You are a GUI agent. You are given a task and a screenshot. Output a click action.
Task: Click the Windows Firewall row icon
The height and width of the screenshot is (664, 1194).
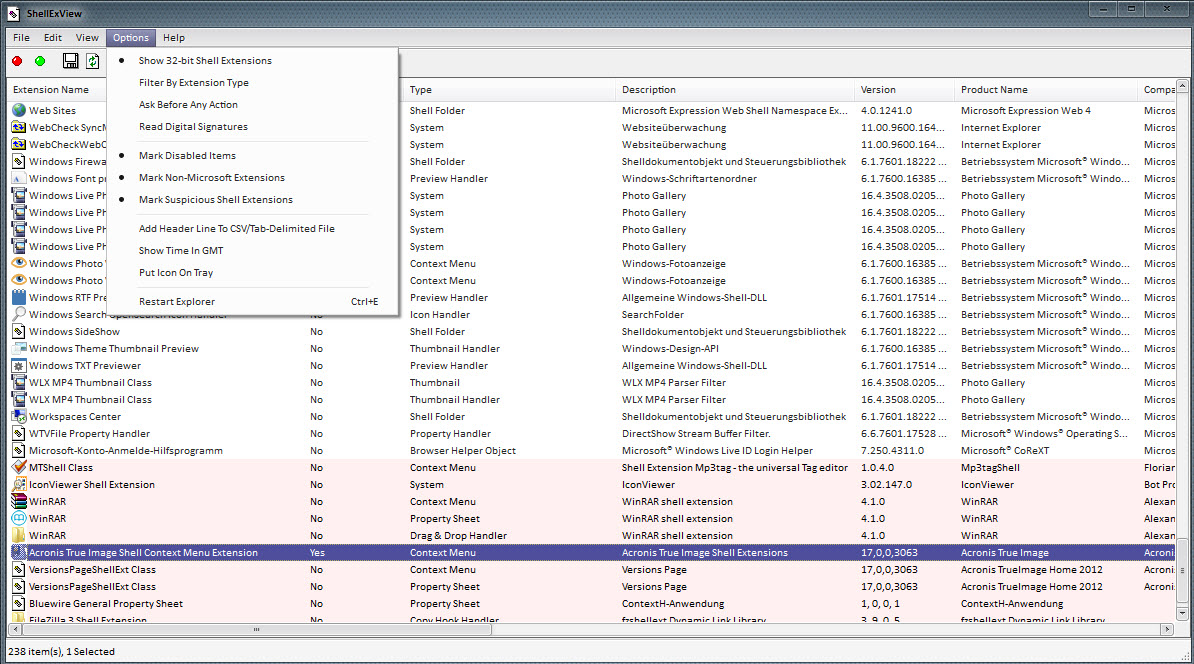[x=19, y=161]
